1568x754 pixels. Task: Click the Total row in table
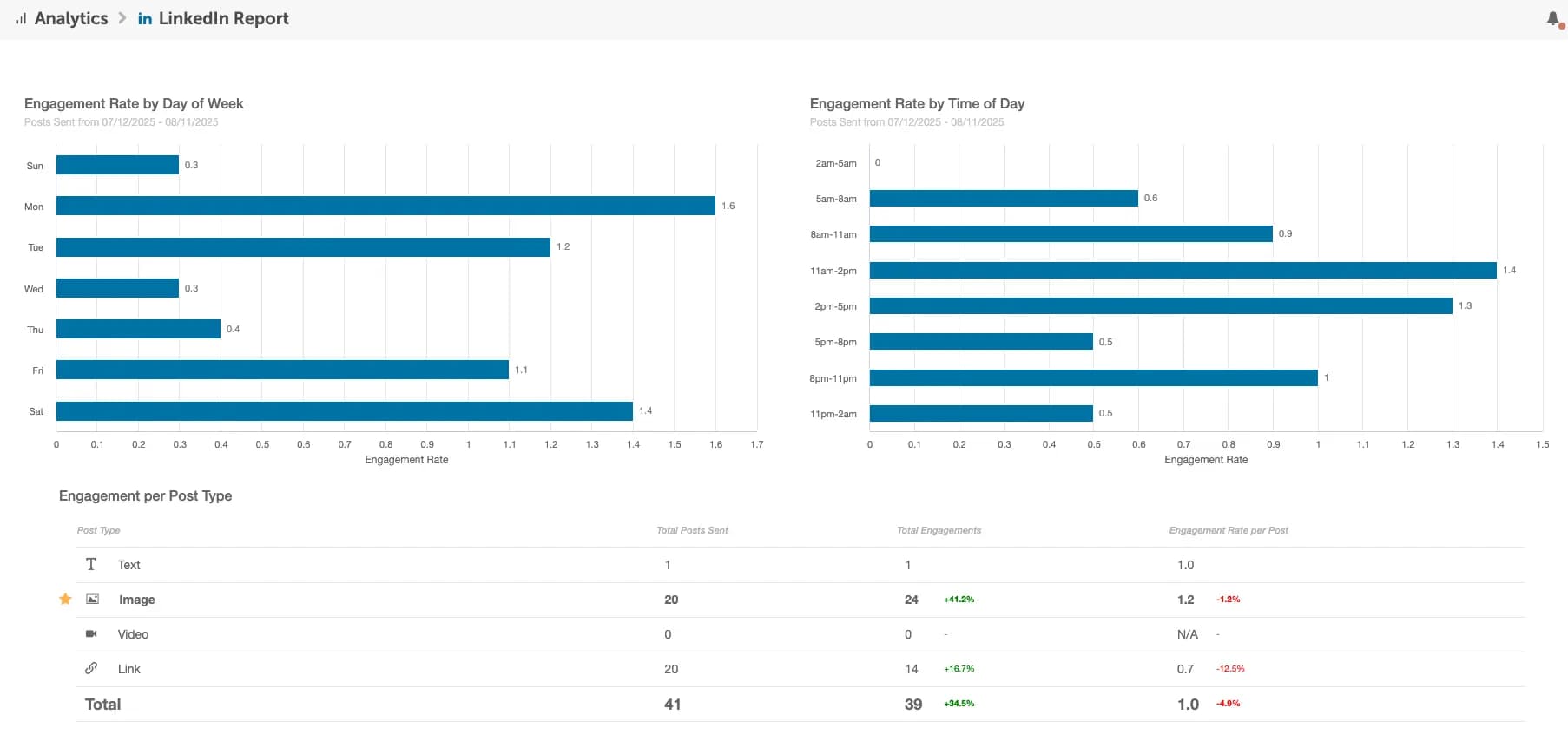[x=103, y=704]
